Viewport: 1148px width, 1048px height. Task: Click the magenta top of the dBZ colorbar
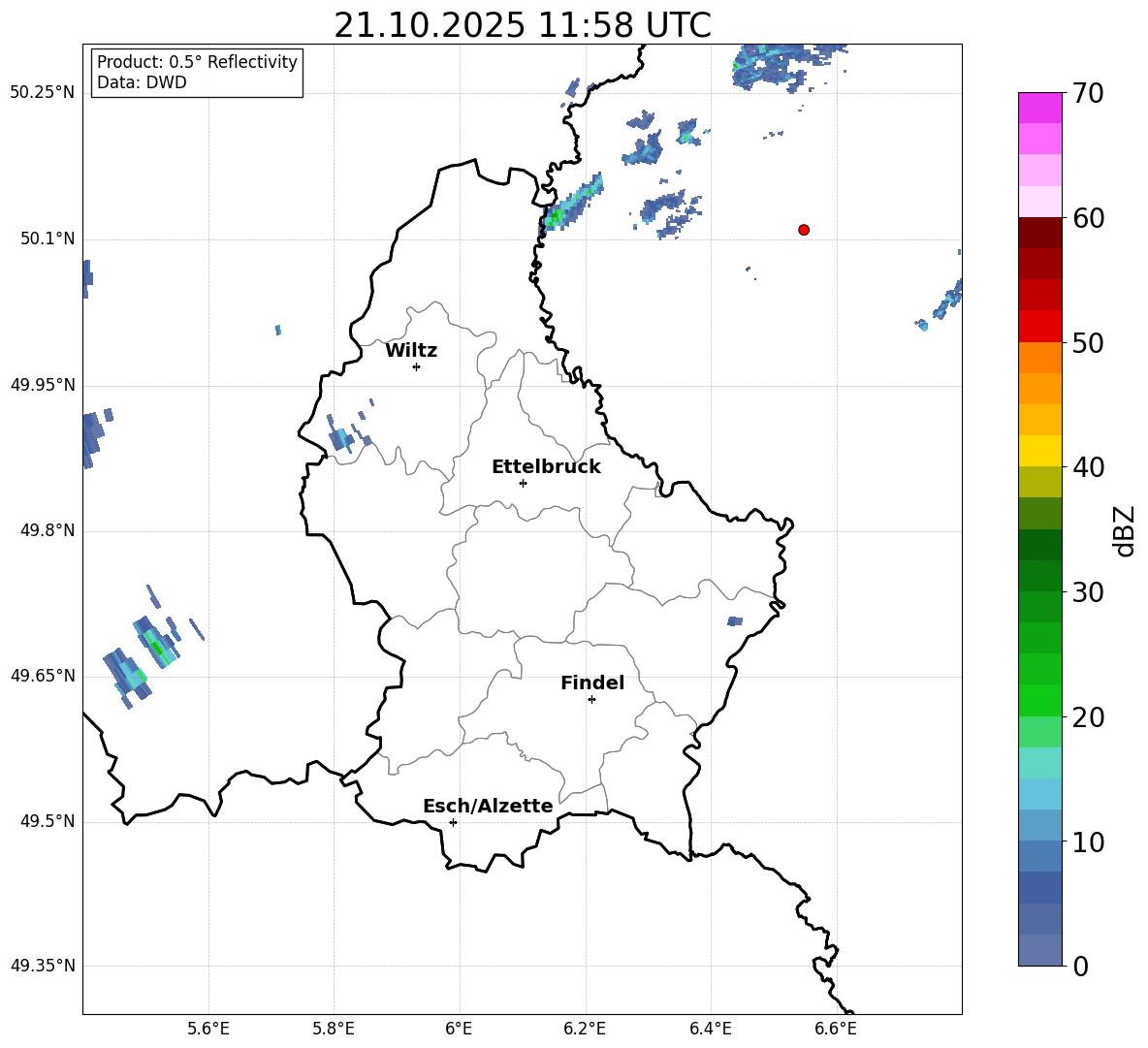[x=1039, y=108]
